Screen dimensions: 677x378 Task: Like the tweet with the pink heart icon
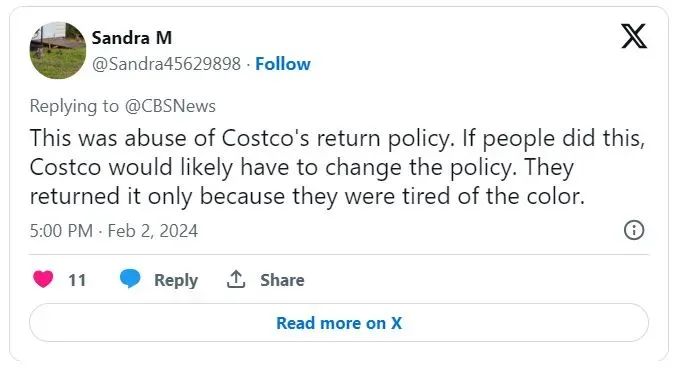pyautogui.click(x=43, y=279)
